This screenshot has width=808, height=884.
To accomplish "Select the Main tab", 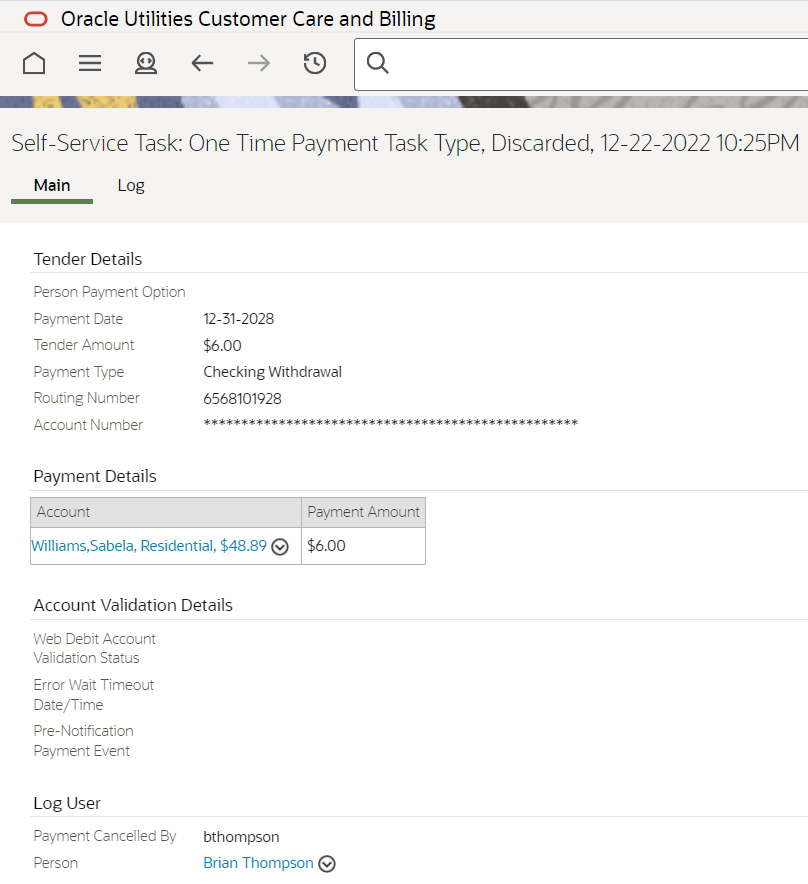I will 52,185.
